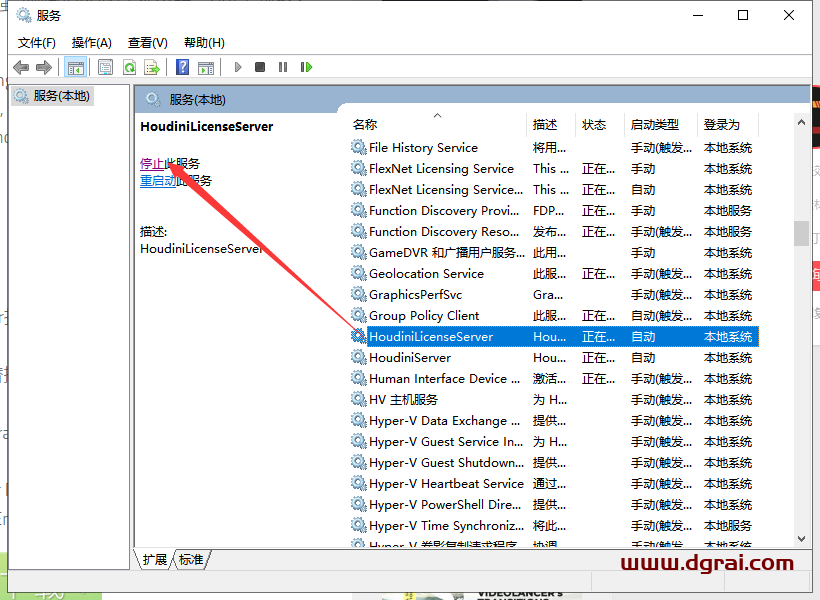Image resolution: width=820 pixels, height=600 pixels.
Task: Click the vertical scrollbar thumb
Action: (801, 233)
